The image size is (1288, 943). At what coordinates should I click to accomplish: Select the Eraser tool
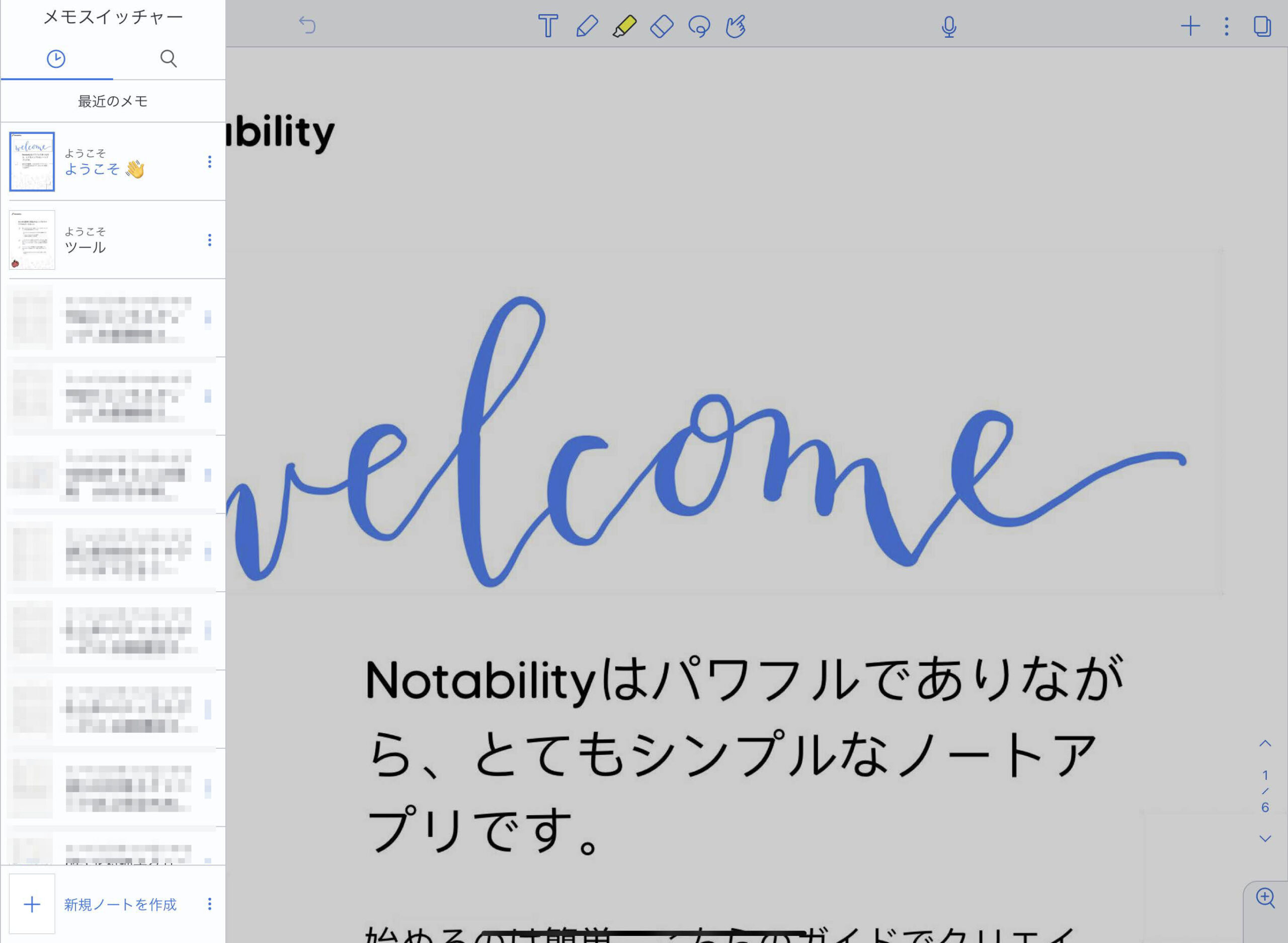click(662, 26)
